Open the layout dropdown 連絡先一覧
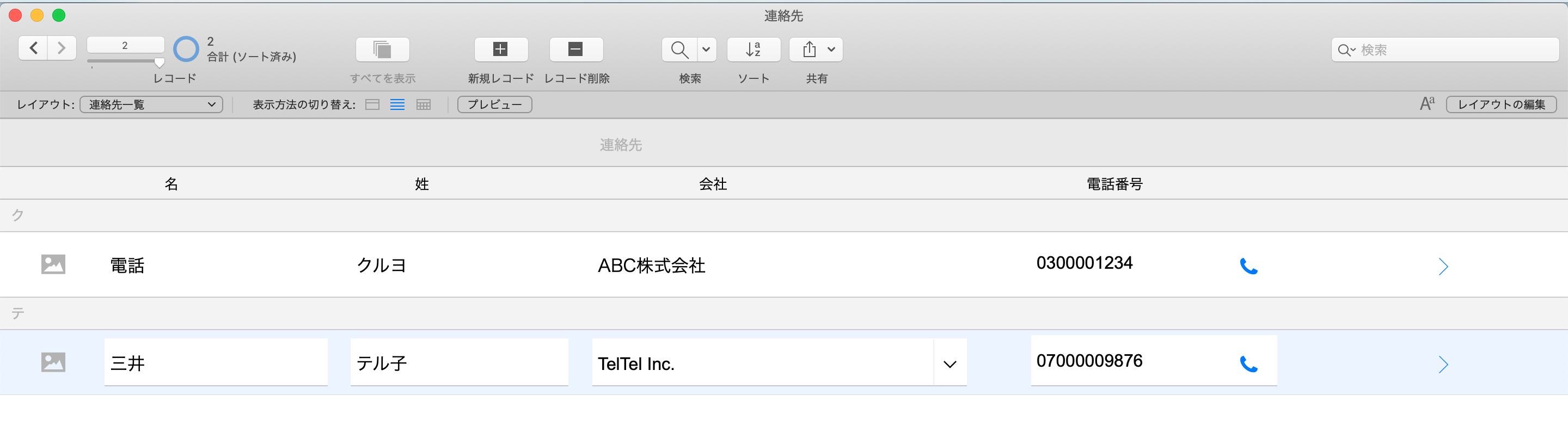 [151, 104]
